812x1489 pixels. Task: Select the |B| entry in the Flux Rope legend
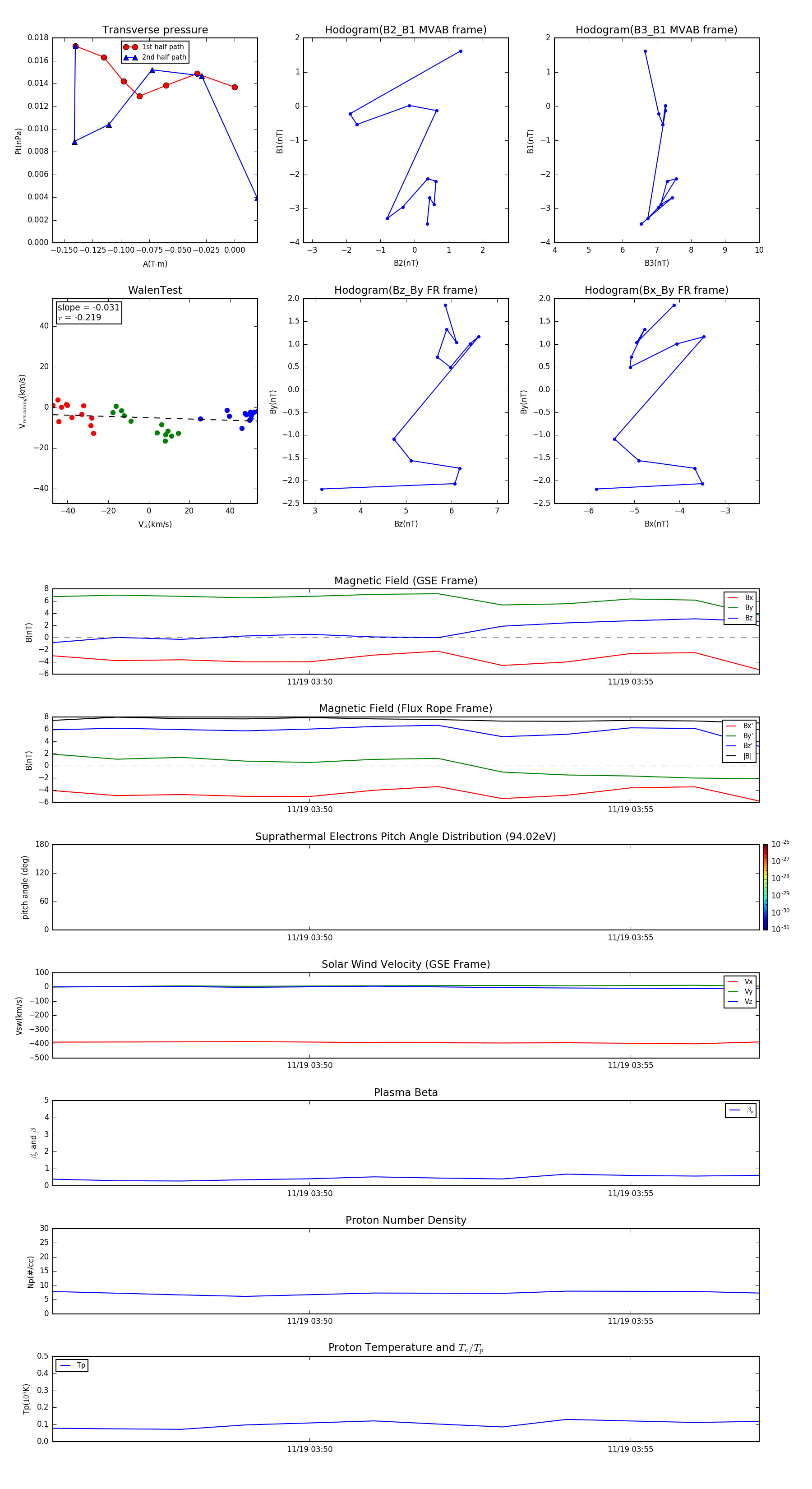pos(740,757)
